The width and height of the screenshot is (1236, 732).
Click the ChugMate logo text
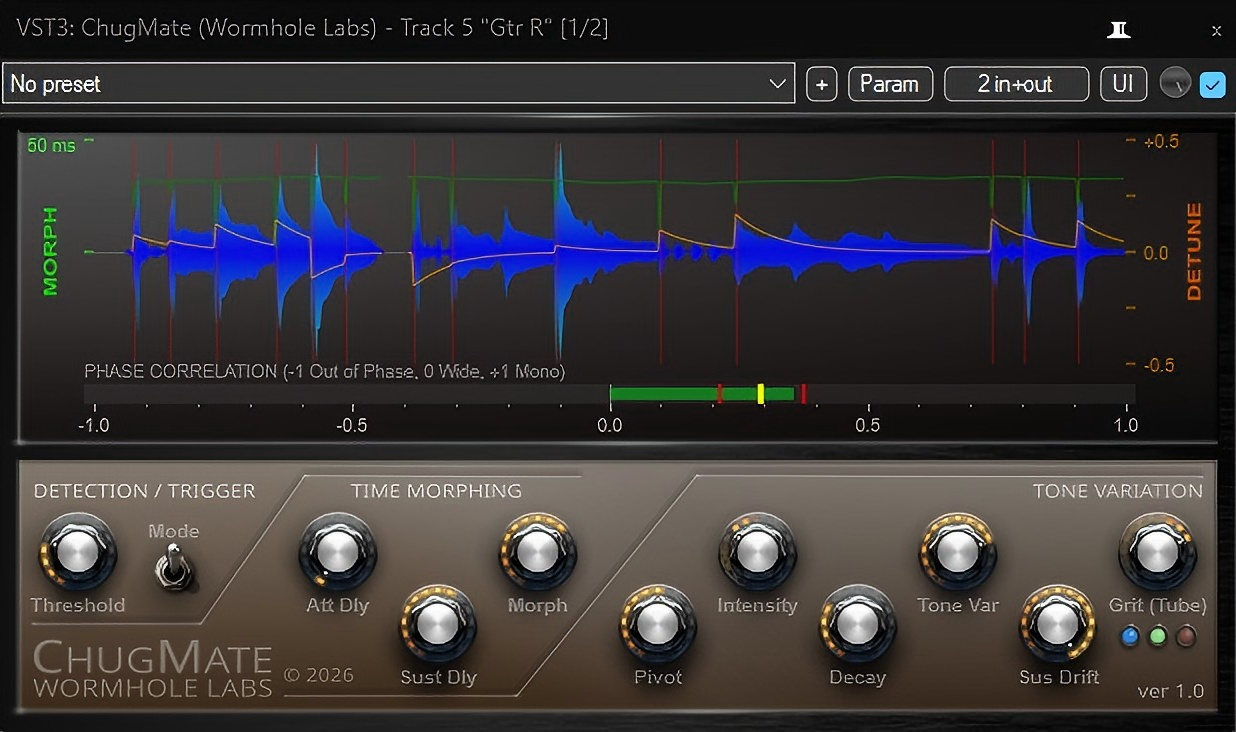[x=153, y=659]
